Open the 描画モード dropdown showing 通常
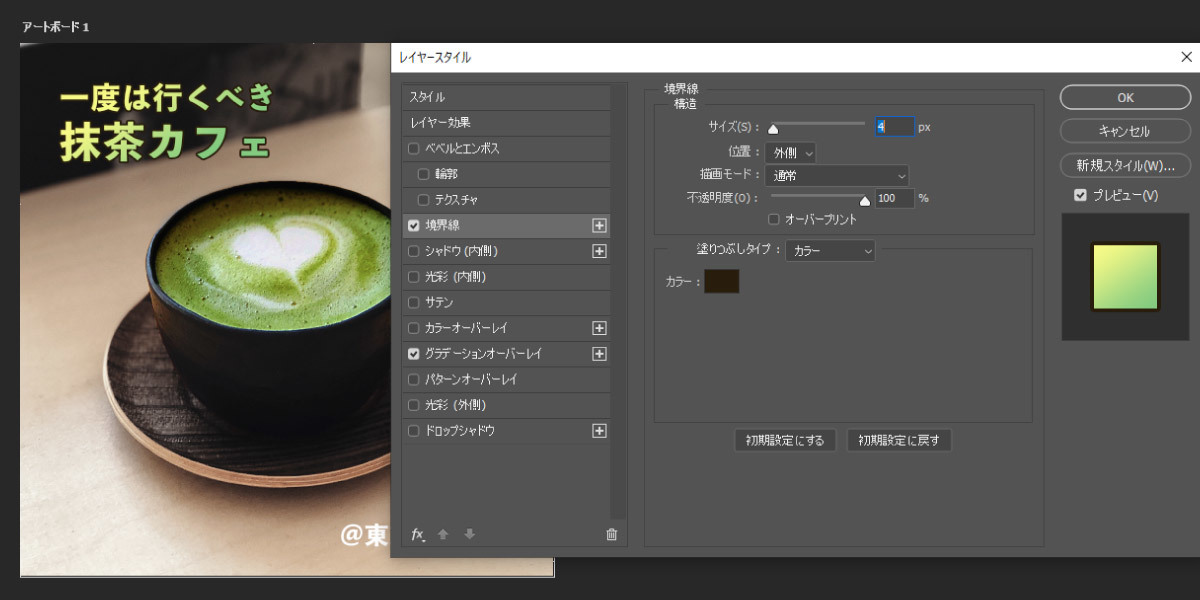This screenshot has width=1200, height=600. (x=837, y=176)
